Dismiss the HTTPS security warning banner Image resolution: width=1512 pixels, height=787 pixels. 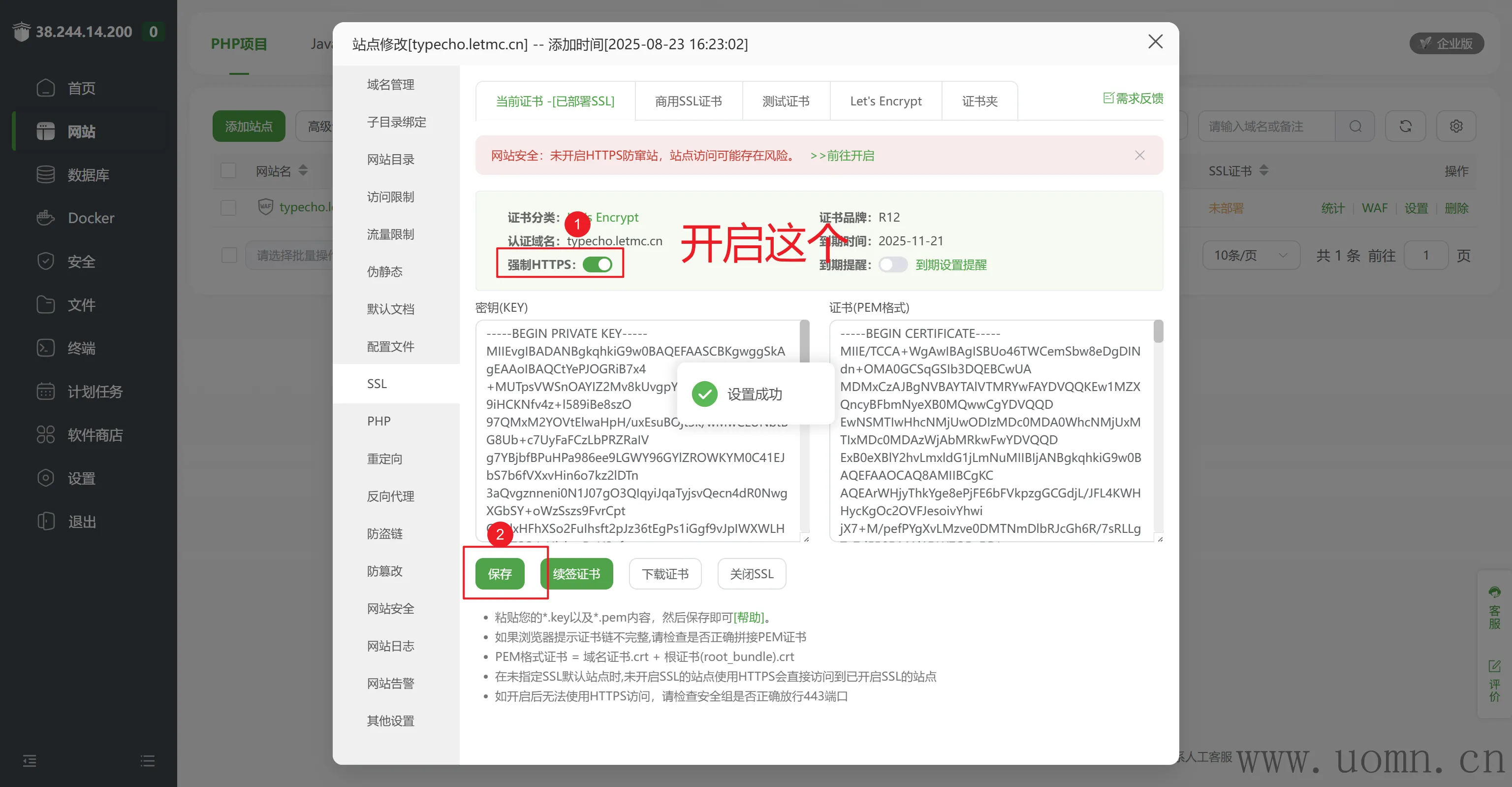[1139, 155]
